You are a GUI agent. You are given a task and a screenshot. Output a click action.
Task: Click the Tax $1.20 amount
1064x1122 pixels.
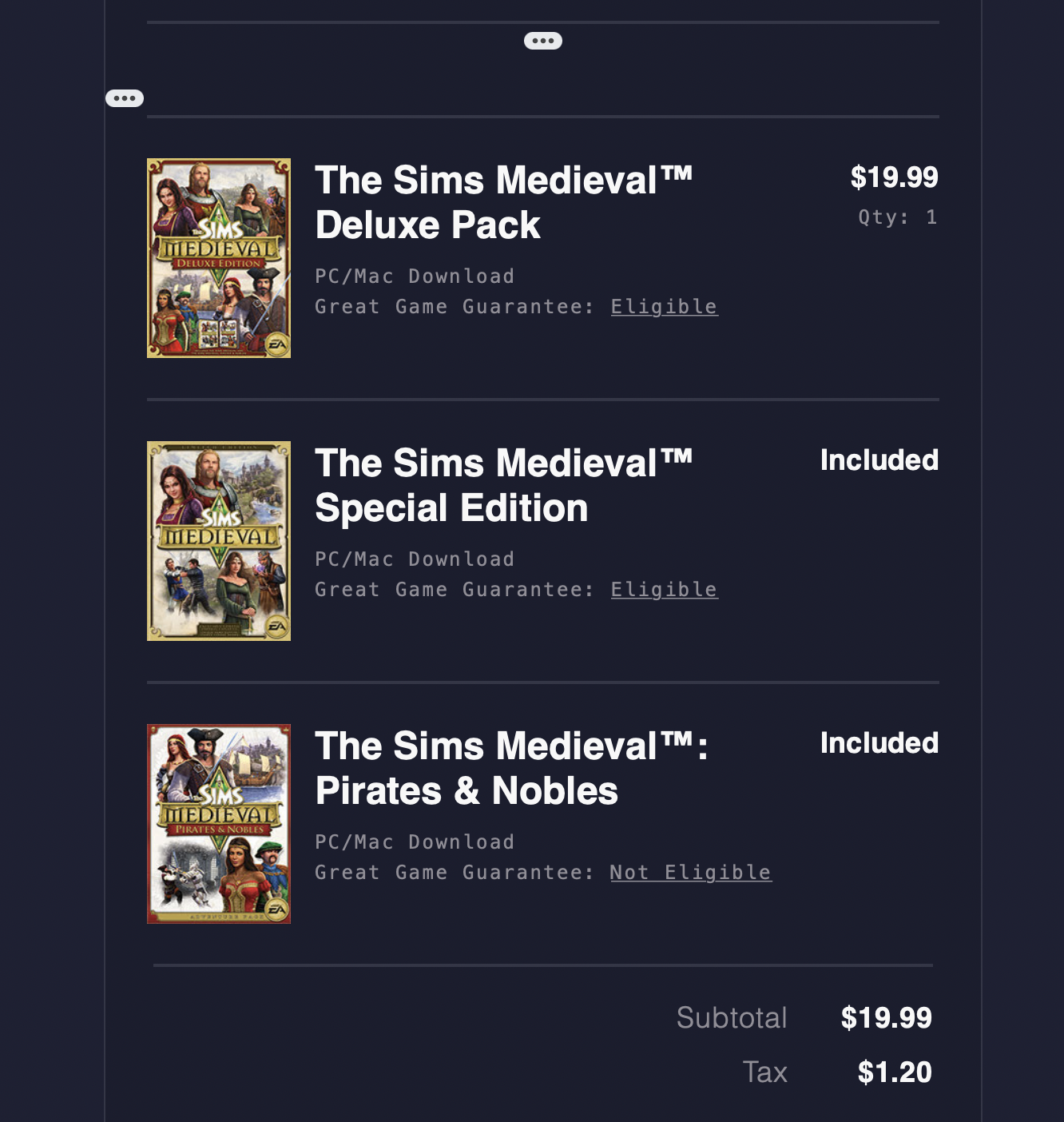pyautogui.click(x=894, y=1072)
